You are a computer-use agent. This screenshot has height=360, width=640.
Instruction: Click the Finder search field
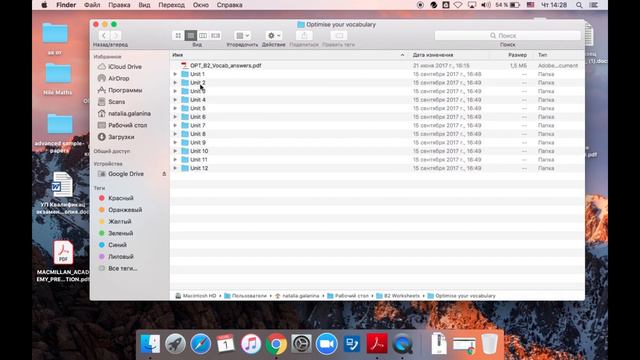click(x=507, y=36)
